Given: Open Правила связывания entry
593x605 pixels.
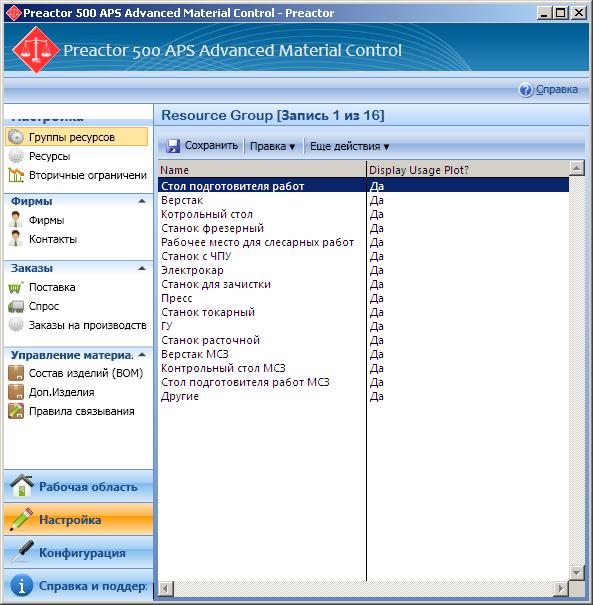Looking at the screenshot, I should point(82,411).
